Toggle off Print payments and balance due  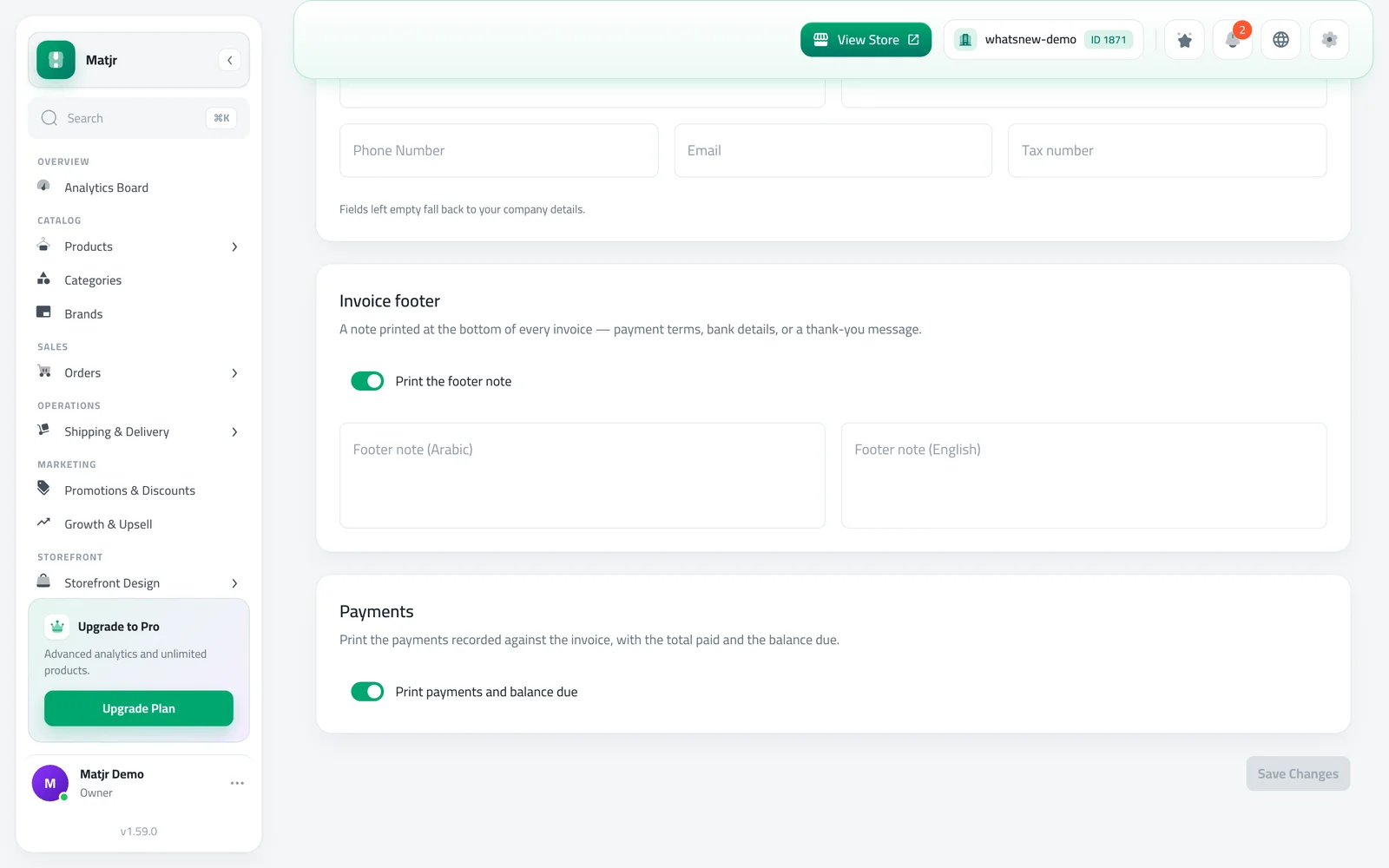click(x=367, y=692)
